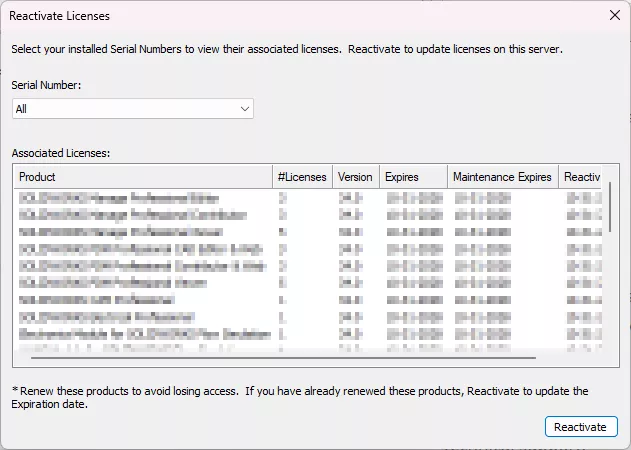Click the Version column header
Viewport: 631px width, 450px height.
tap(355, 177)
